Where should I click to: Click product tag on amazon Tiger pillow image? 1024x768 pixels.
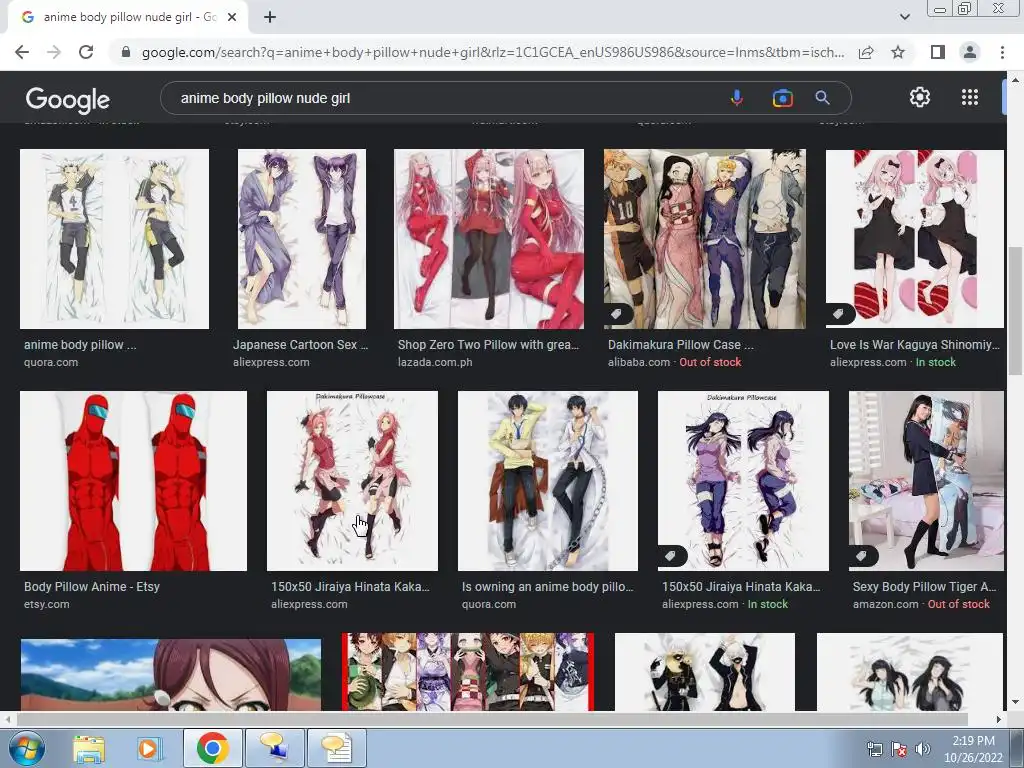point(861,556)
